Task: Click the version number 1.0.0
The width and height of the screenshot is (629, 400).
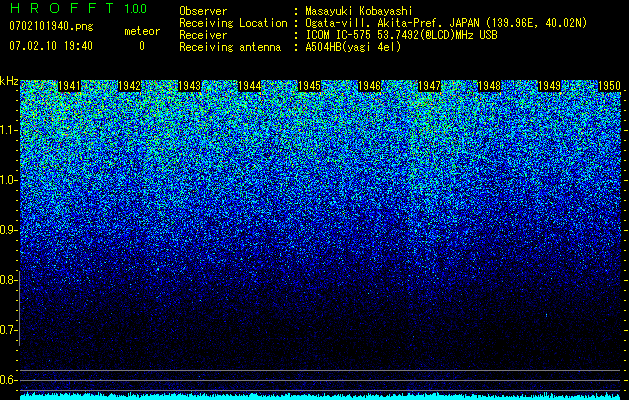Action: [x=136, y=8]
